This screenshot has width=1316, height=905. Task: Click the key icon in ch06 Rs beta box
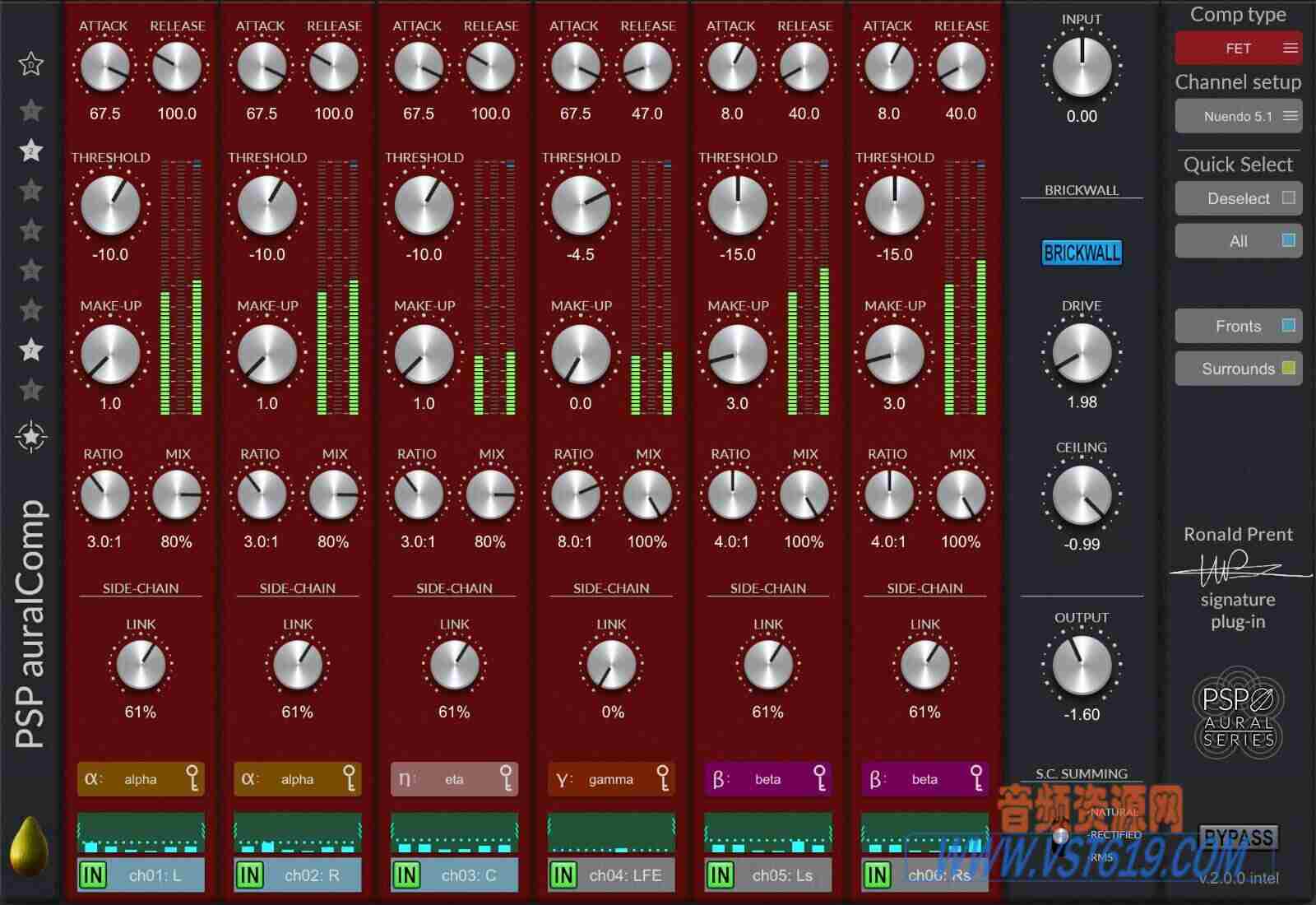pyautogui.click(x=976, y=778)
